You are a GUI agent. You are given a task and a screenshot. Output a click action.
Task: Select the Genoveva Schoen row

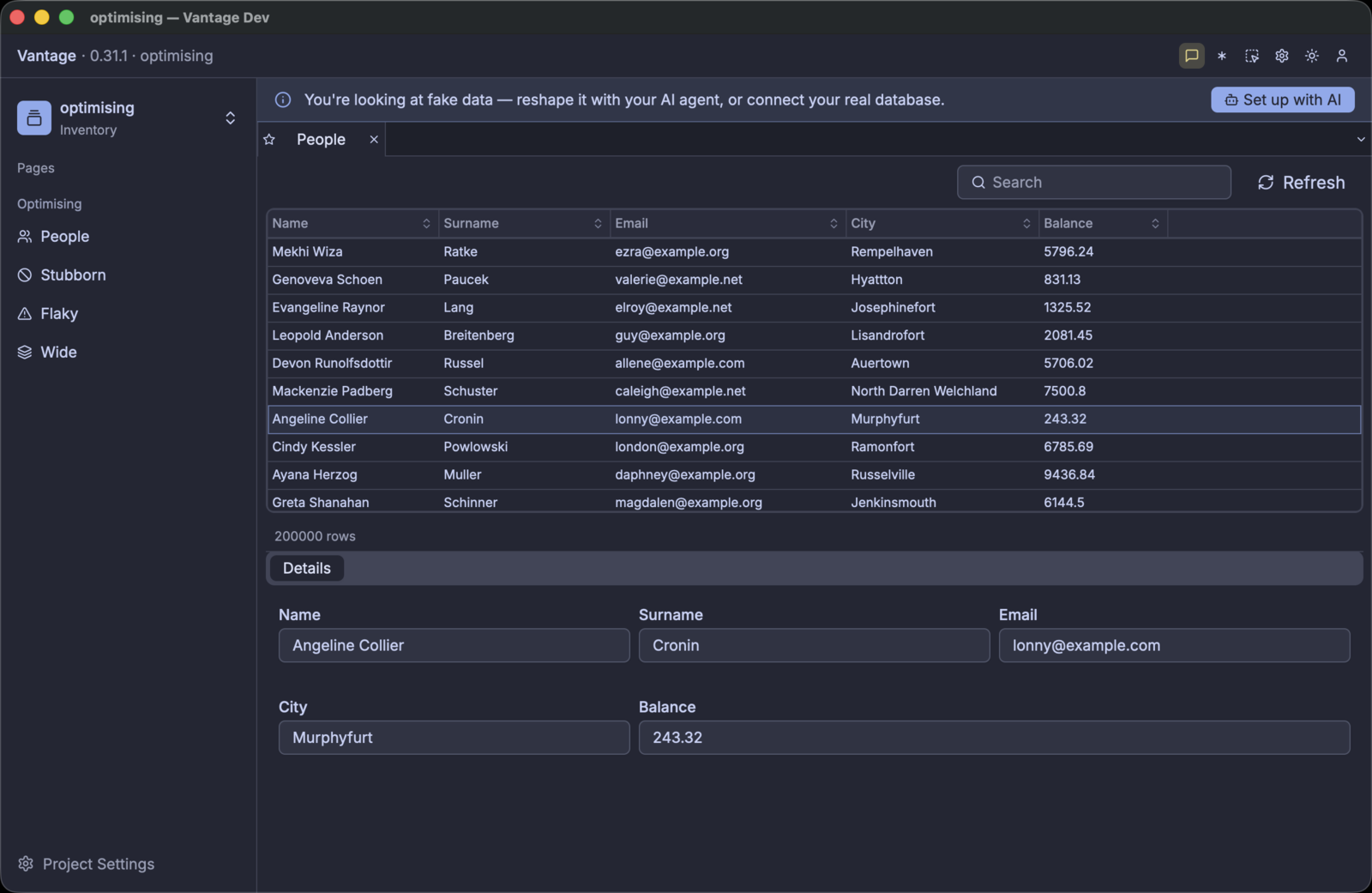[x=814, y=280]
